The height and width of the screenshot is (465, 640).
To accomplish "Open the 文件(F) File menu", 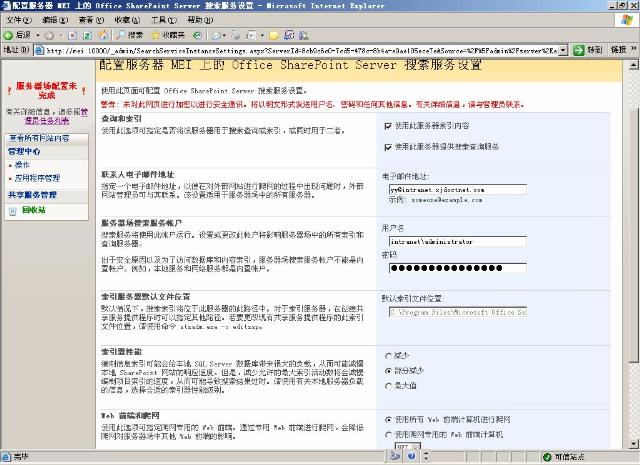I will click(x=19, y=20).
